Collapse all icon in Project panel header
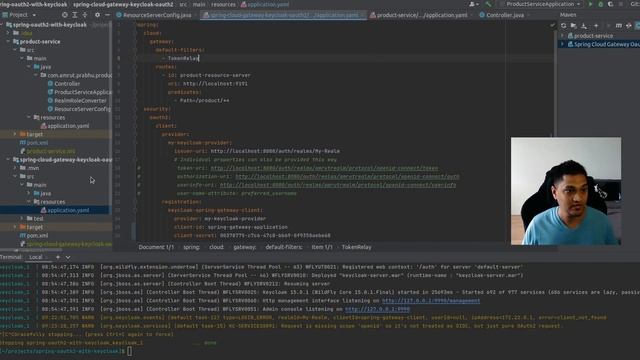The image size is (640, 360). tap(85, 15)
